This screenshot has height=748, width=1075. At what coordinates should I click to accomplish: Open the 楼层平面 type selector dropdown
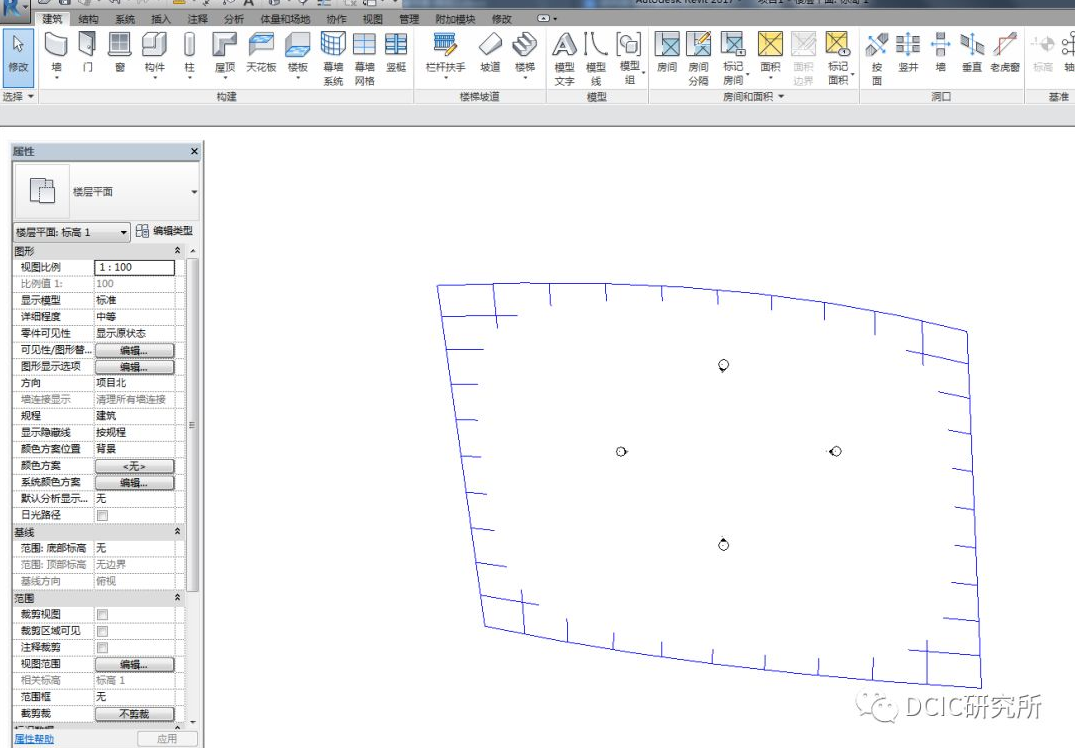tap(194, 192)
